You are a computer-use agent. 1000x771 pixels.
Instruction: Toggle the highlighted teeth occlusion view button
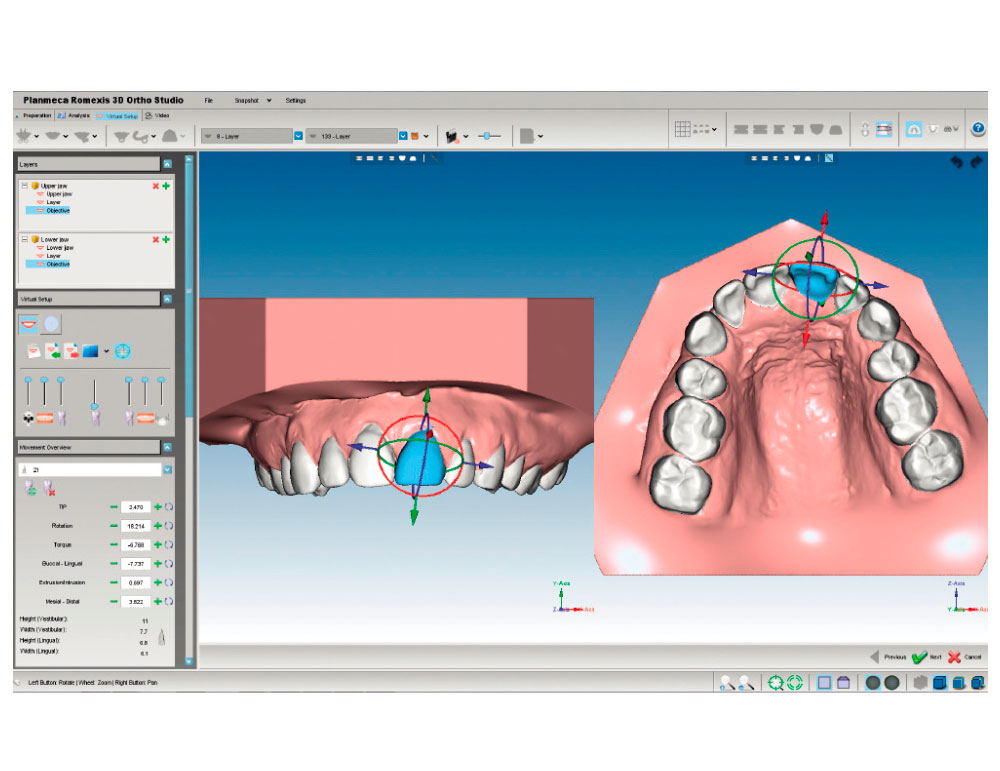point(884,129)
